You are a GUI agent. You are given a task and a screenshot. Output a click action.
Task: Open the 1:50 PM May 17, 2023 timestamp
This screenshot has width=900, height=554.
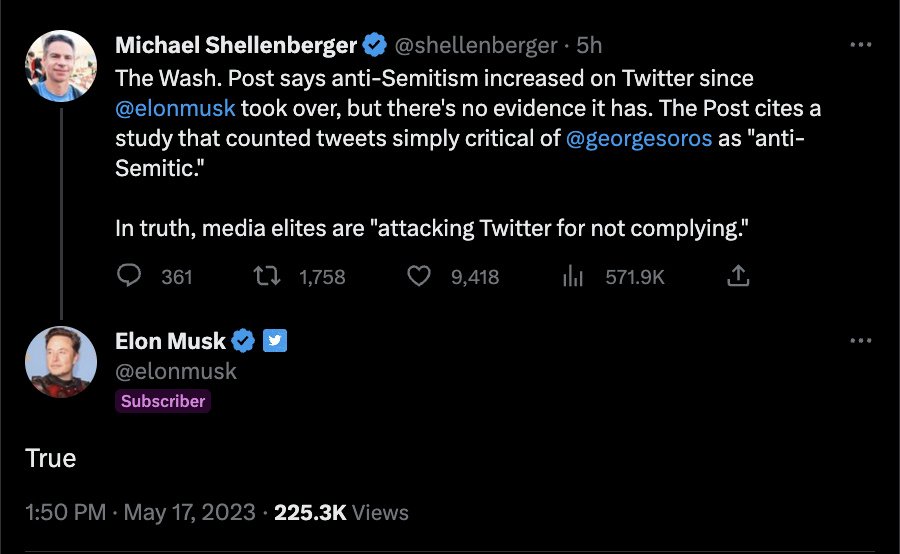point(139,512)
